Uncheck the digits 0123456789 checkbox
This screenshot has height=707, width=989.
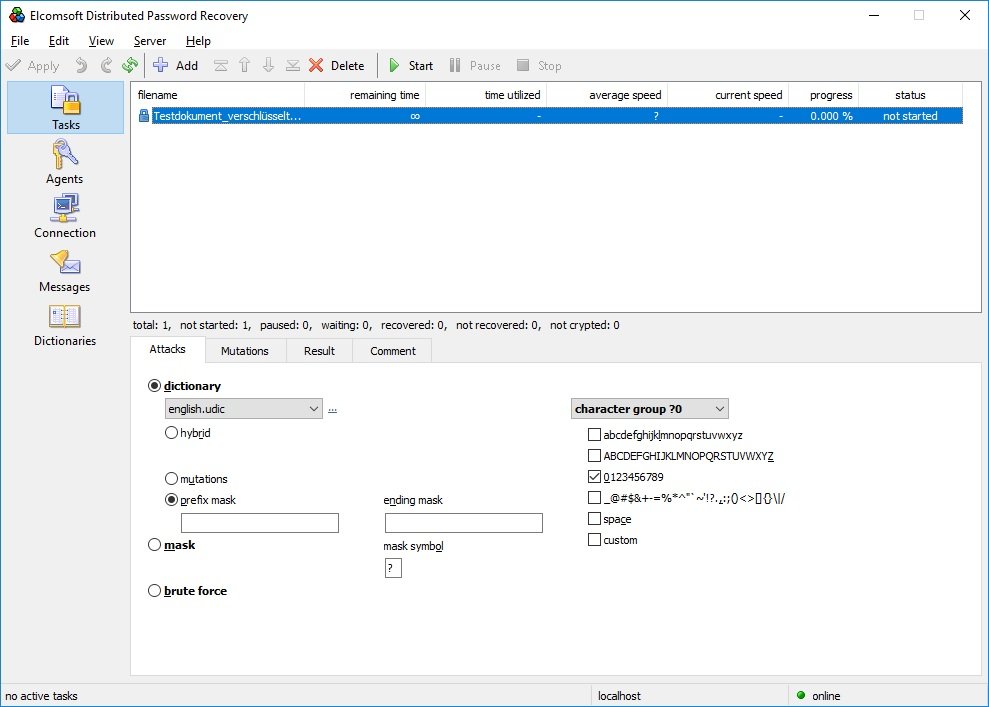point(594,476)
